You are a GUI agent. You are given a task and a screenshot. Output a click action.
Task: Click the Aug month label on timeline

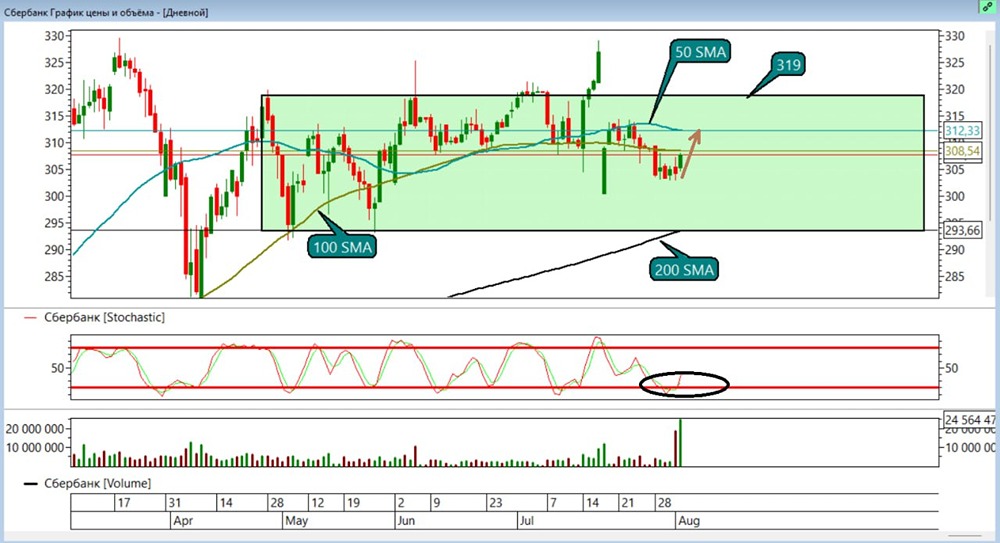689,521
